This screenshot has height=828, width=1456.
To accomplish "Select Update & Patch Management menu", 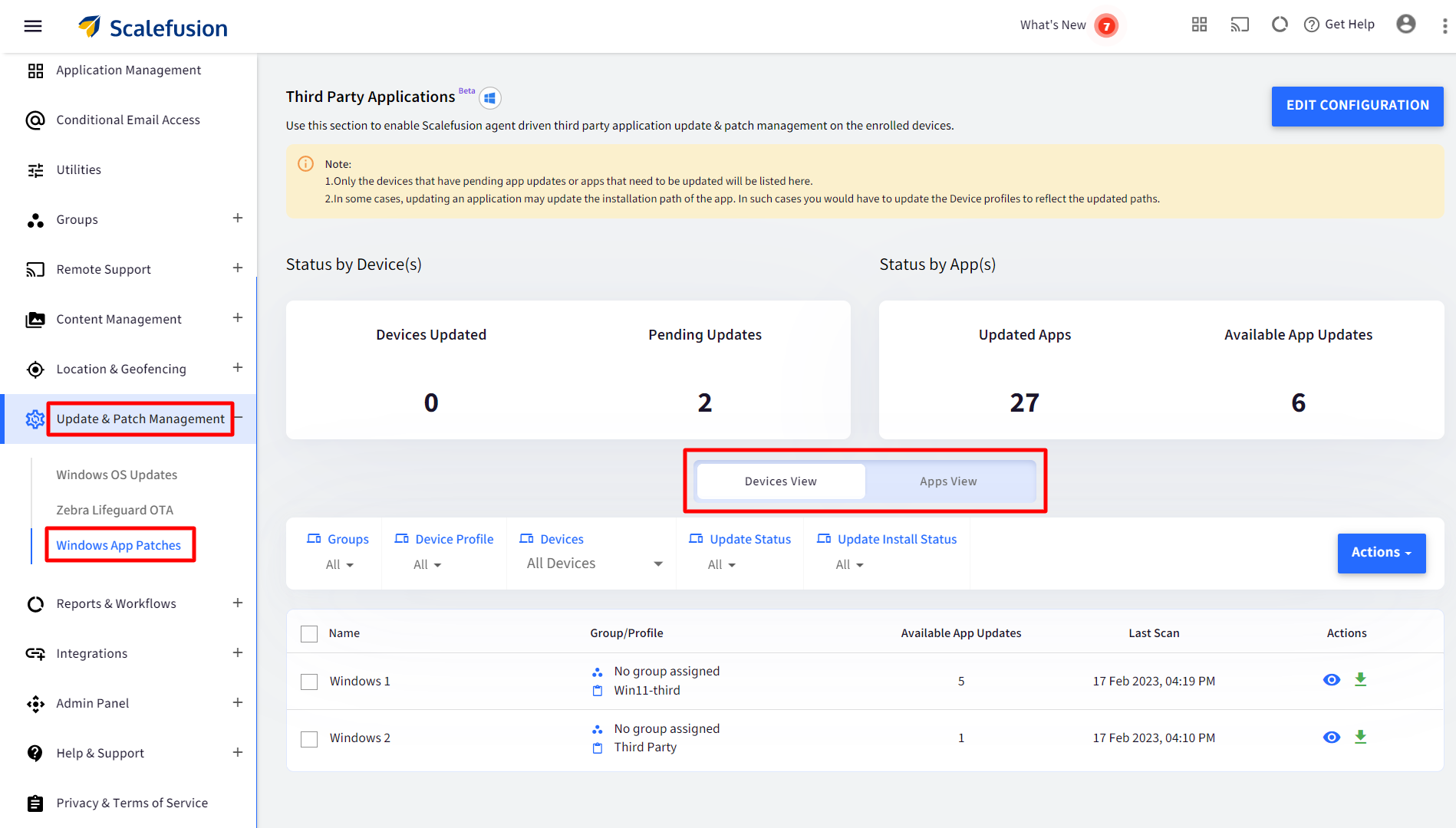I will click(x=140, y=419).
